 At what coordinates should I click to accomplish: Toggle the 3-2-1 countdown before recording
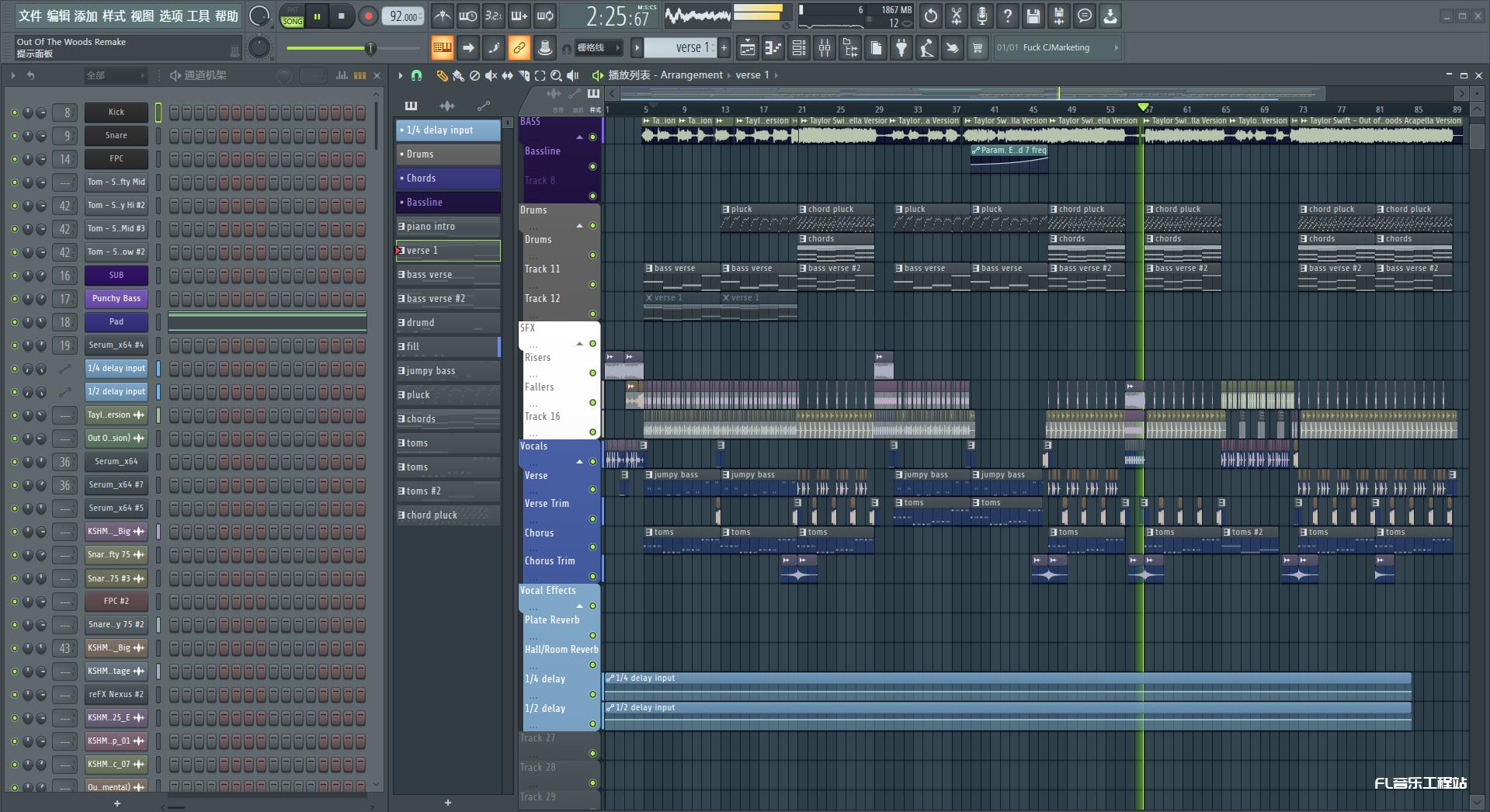pyautogui.click(x=494, y=16)
